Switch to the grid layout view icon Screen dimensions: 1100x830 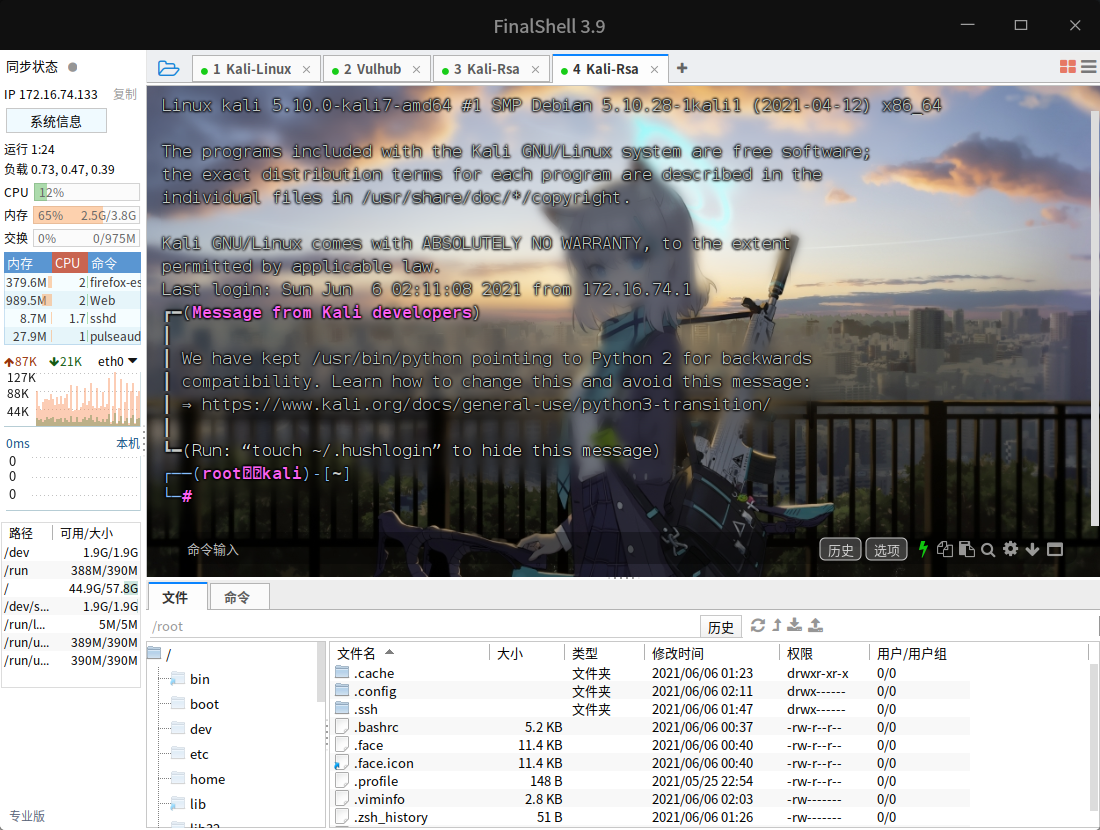click(x=1068, y=67)
